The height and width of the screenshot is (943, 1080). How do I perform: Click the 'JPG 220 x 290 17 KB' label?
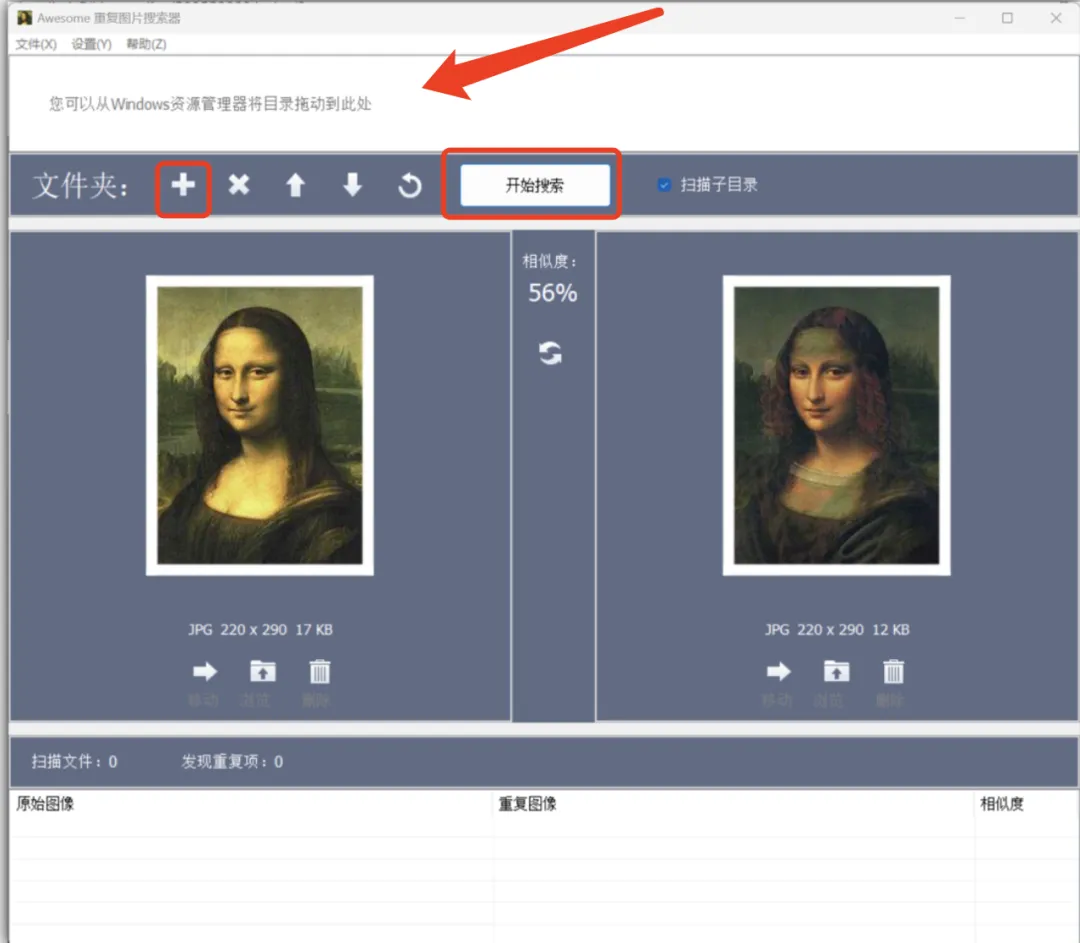260,630
